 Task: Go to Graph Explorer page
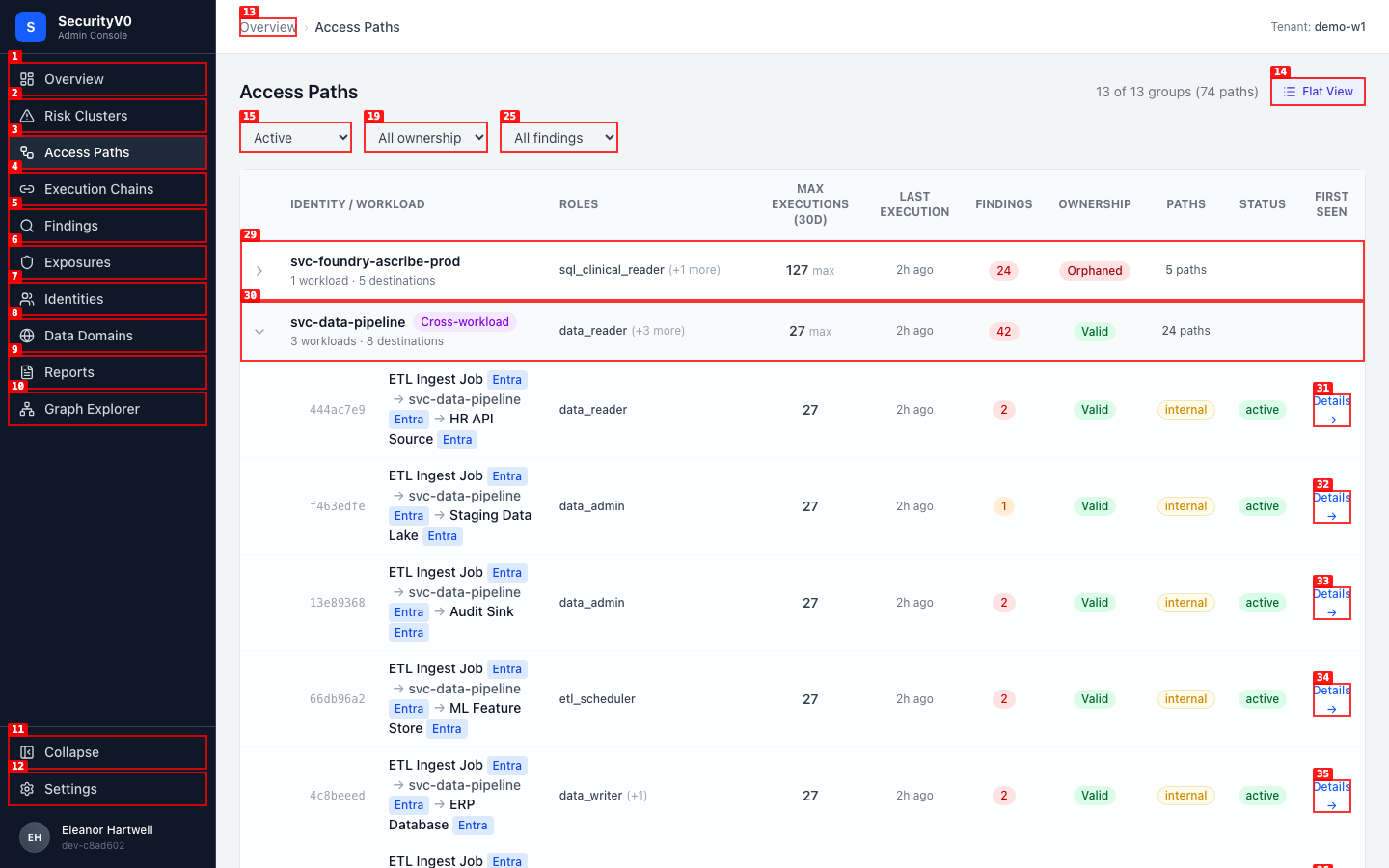pos(108,409)
